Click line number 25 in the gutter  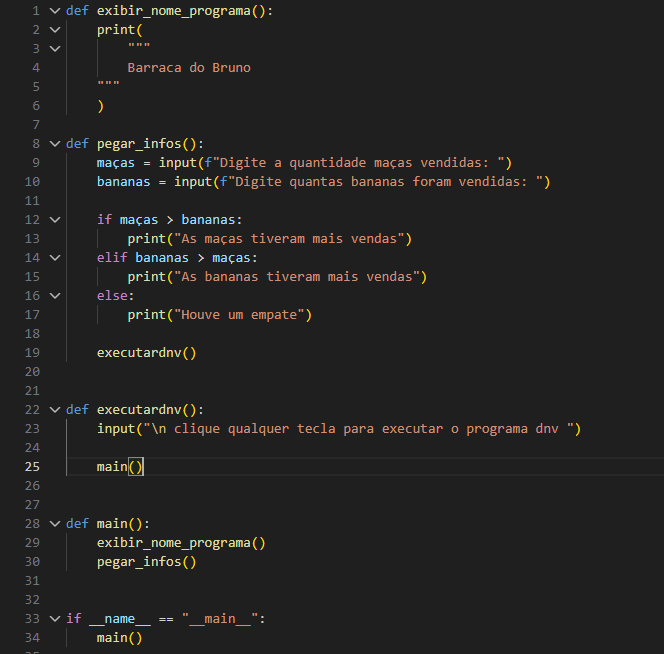(x=32, y=467)
